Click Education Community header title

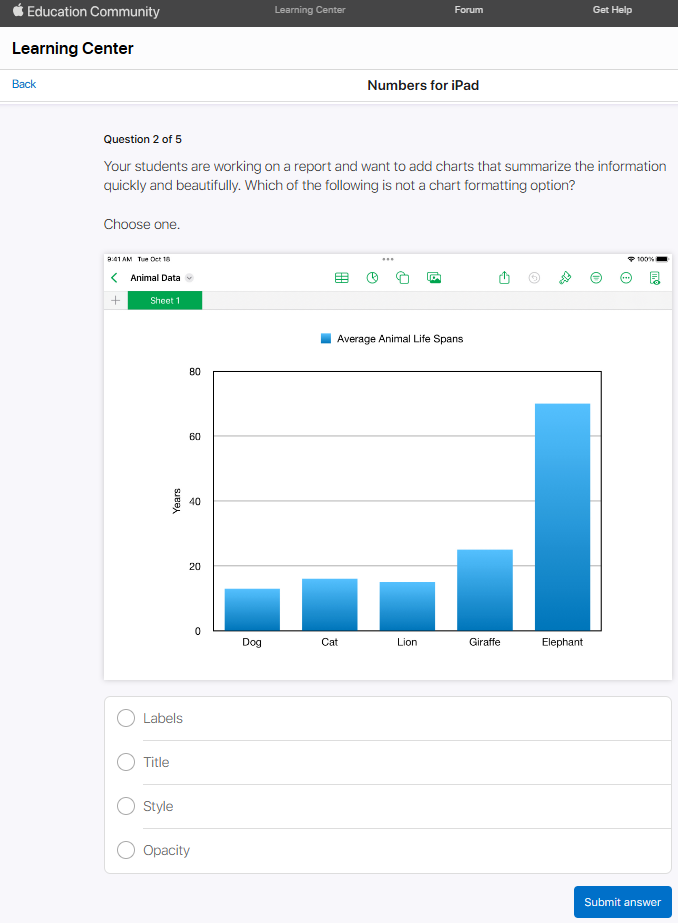(93, 11)
